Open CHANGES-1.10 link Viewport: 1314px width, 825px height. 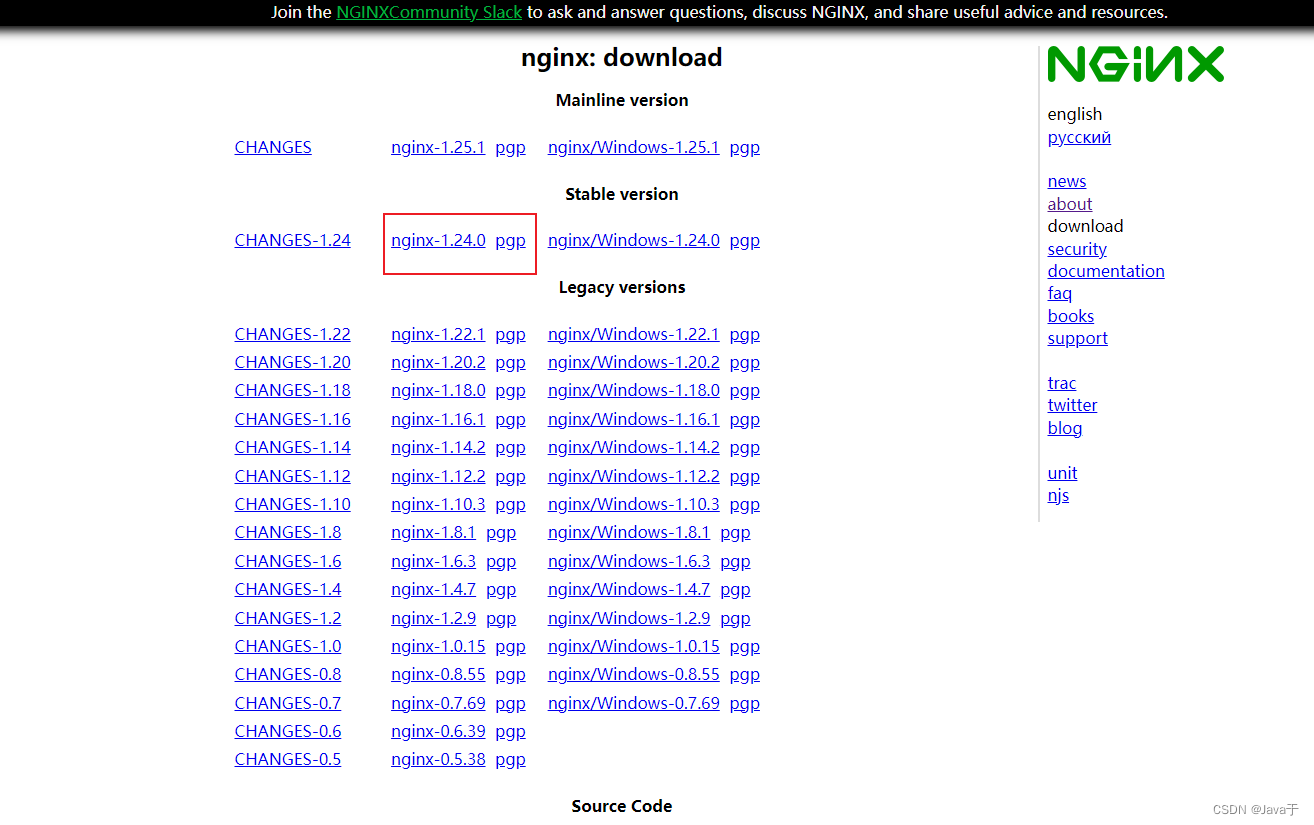pyautogui.click(x=293, y=504)
